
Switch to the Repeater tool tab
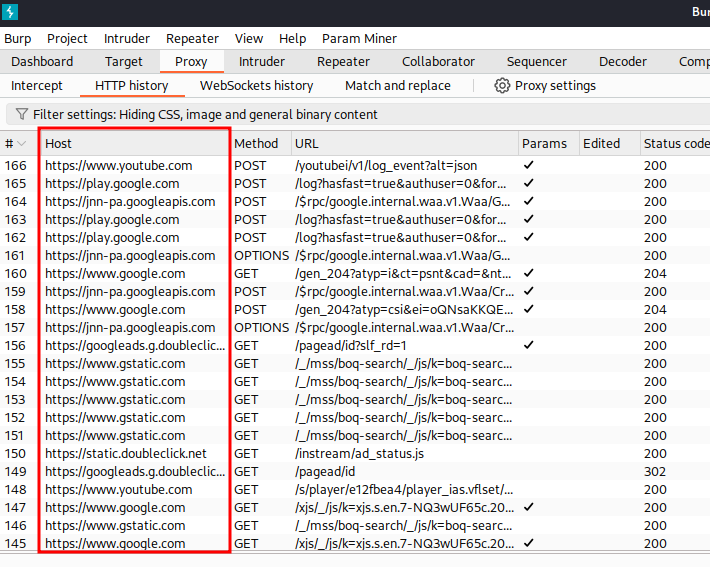pyautogui.click(x=343, y=62)
